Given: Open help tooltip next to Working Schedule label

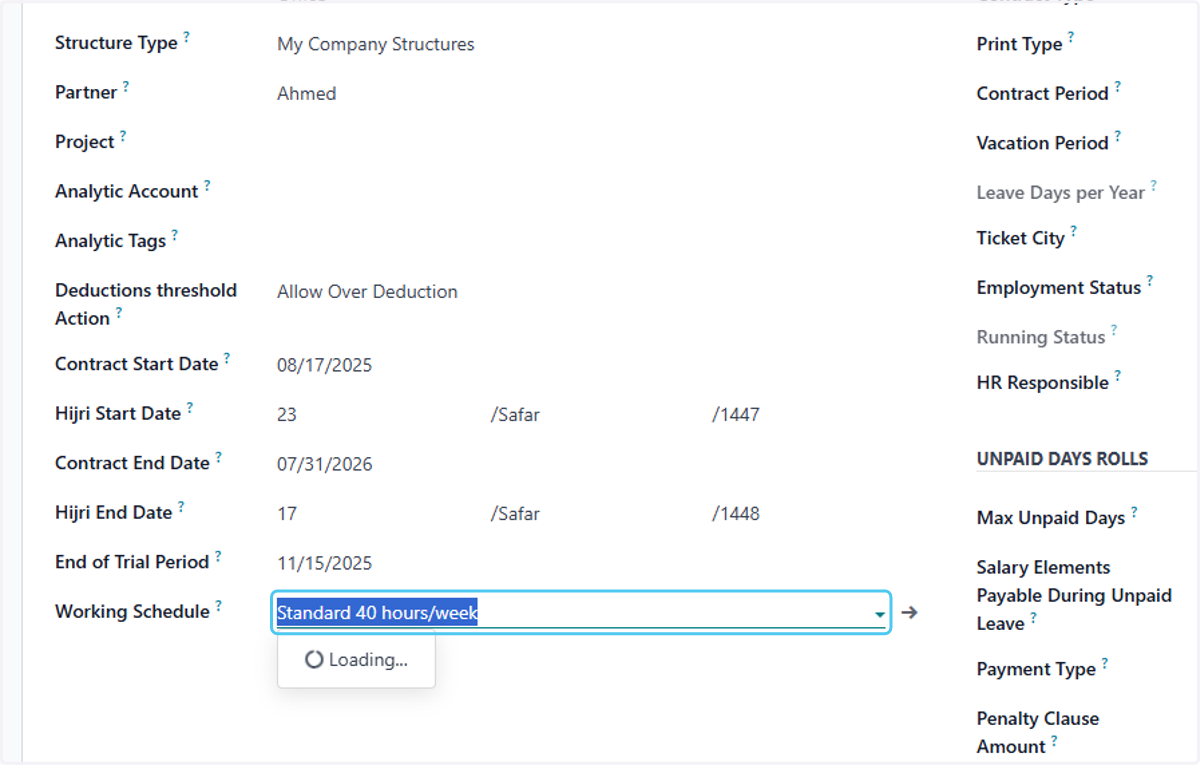Looking at the screenshot, I should 219,607.
